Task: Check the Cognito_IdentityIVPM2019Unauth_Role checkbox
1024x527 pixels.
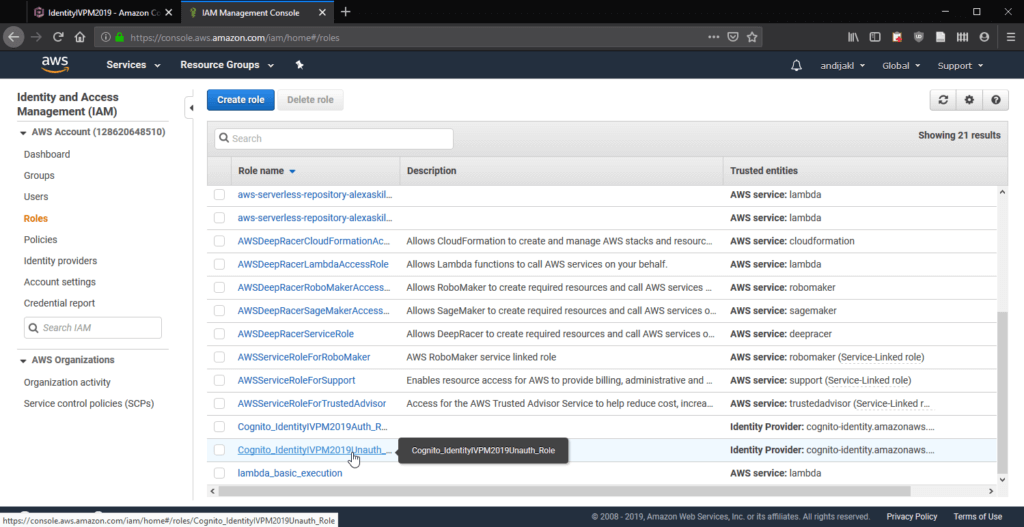Action: 219,450
